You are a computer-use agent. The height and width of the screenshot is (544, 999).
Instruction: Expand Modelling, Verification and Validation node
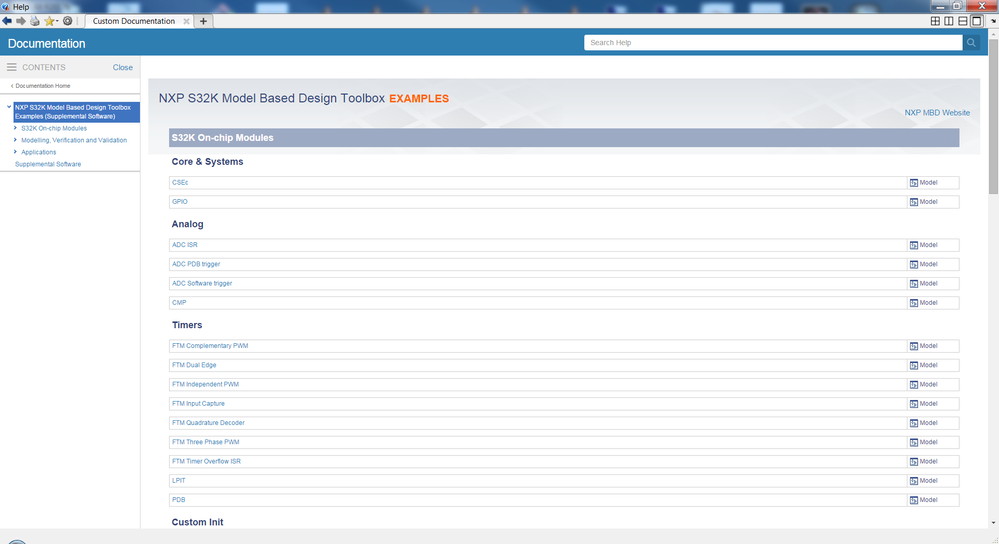click(15, 140)
